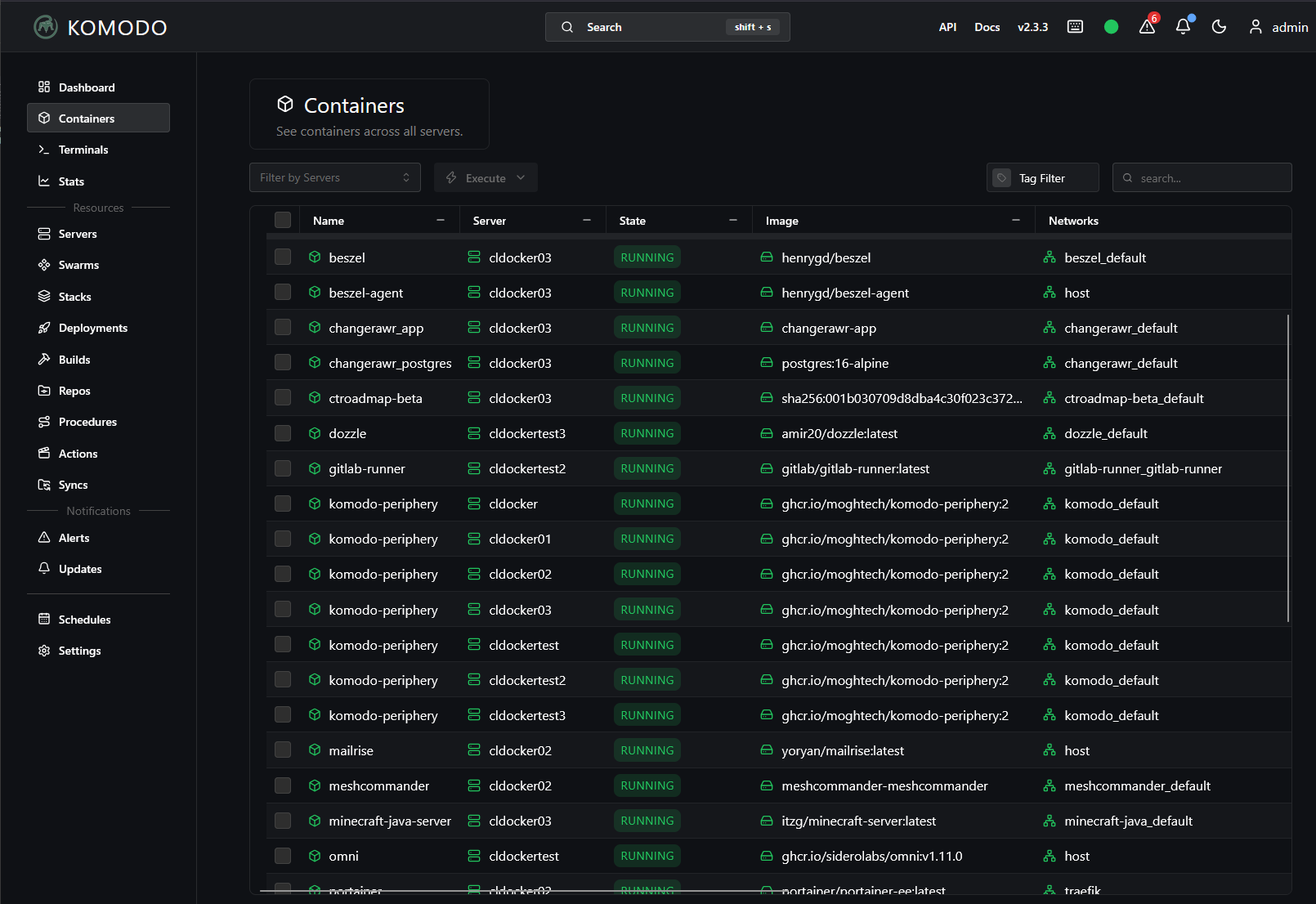Check the mailrise row checkbox
The width and height of the screenshot is (1316, 904).
point(283,750)
